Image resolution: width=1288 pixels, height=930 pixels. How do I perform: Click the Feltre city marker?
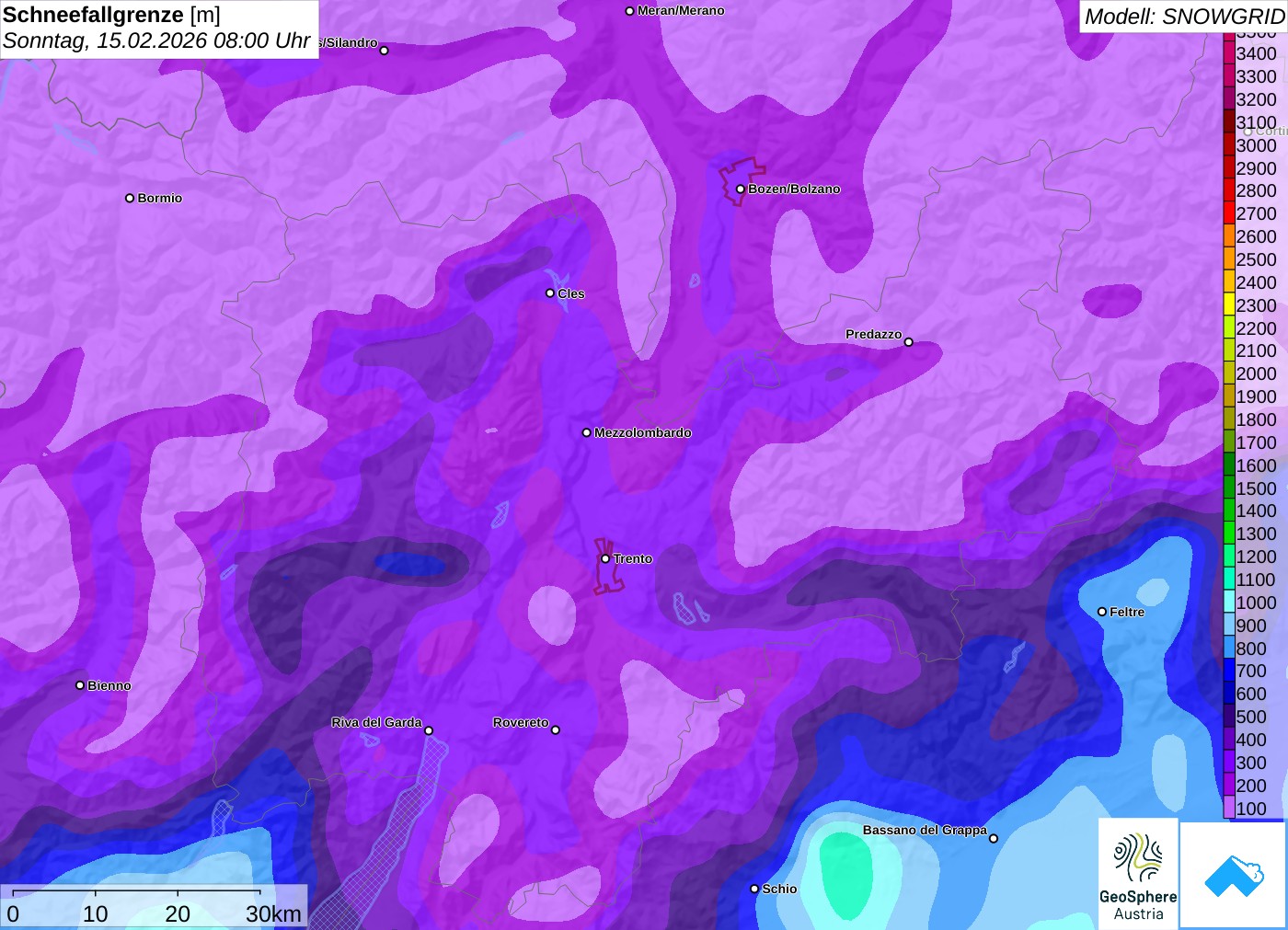[1102, 612]
